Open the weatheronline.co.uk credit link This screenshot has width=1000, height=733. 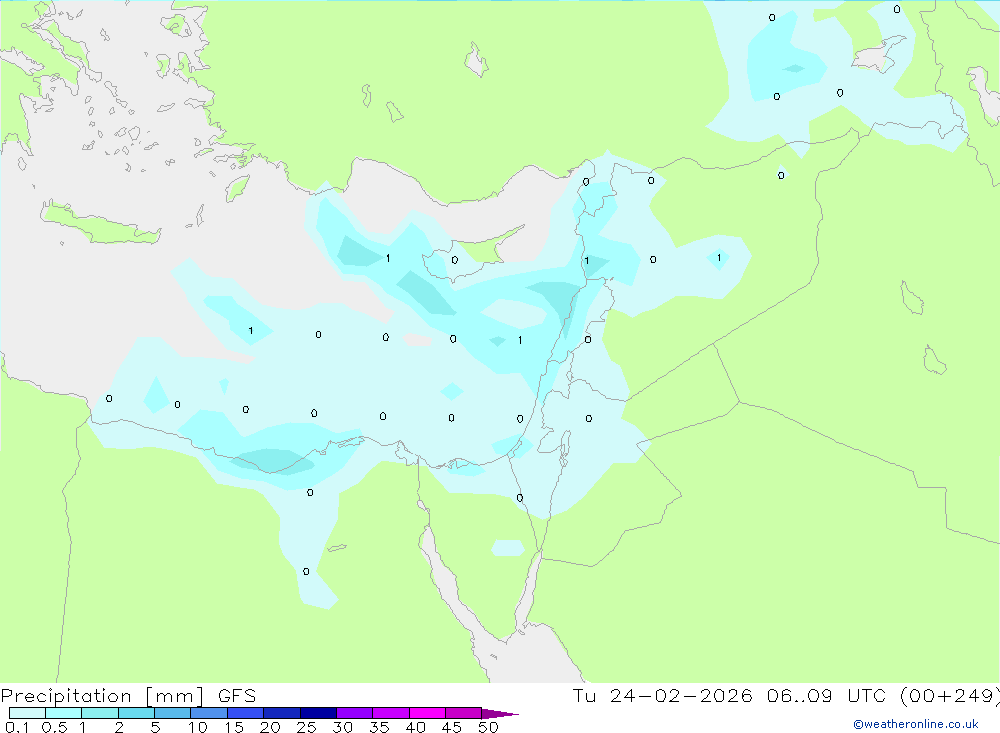tap(916, 724)
